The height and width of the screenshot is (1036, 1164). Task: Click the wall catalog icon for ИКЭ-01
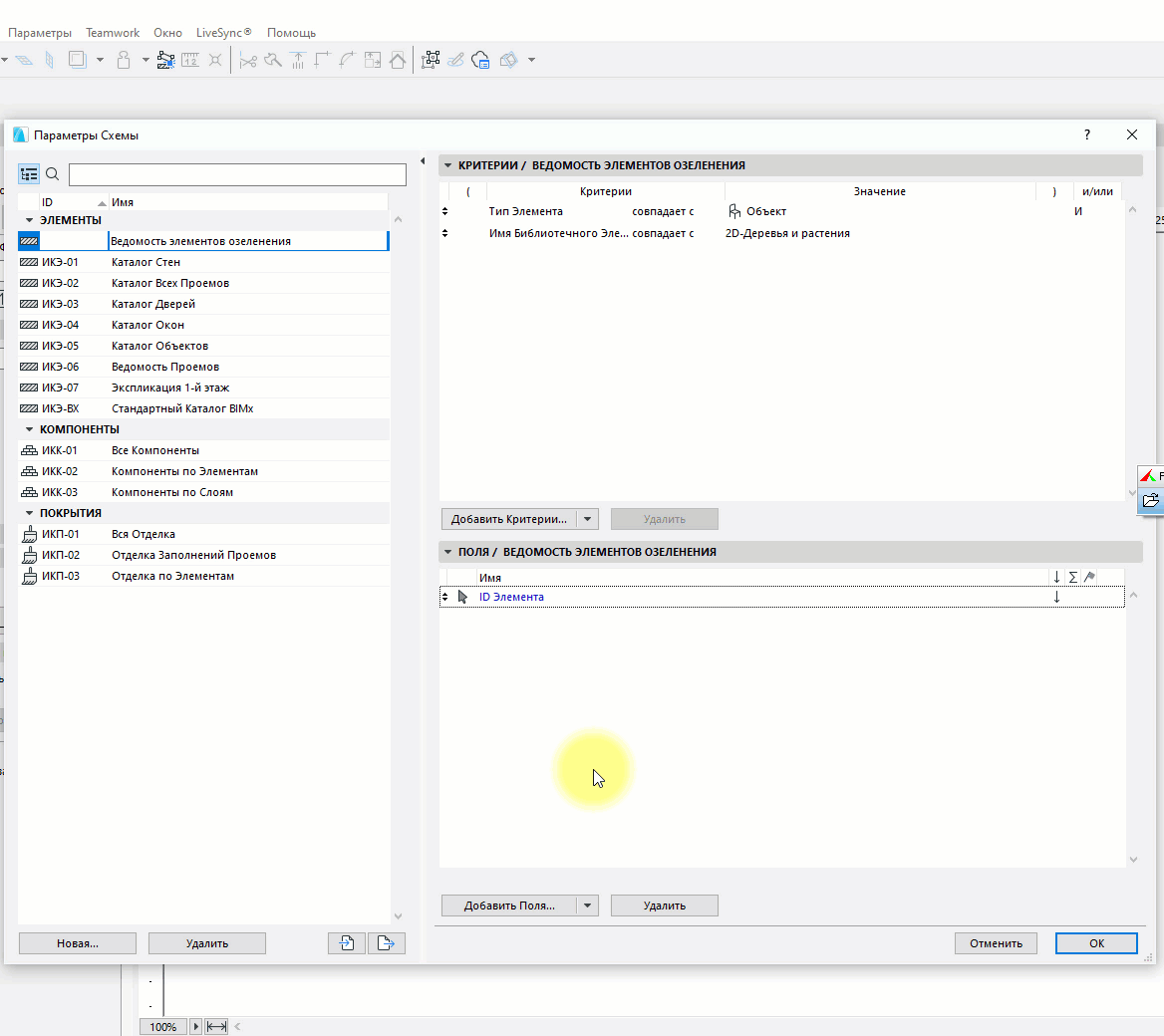[x=29, y=262]
